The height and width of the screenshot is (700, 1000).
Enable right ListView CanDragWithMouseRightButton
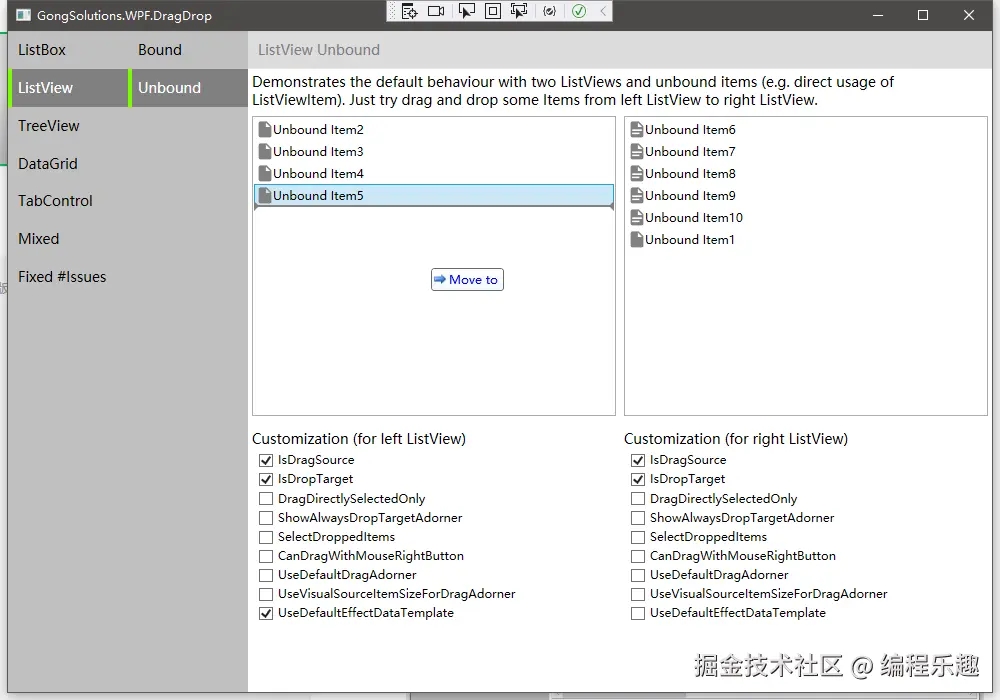pyautogui.click(x=638, y=556)
